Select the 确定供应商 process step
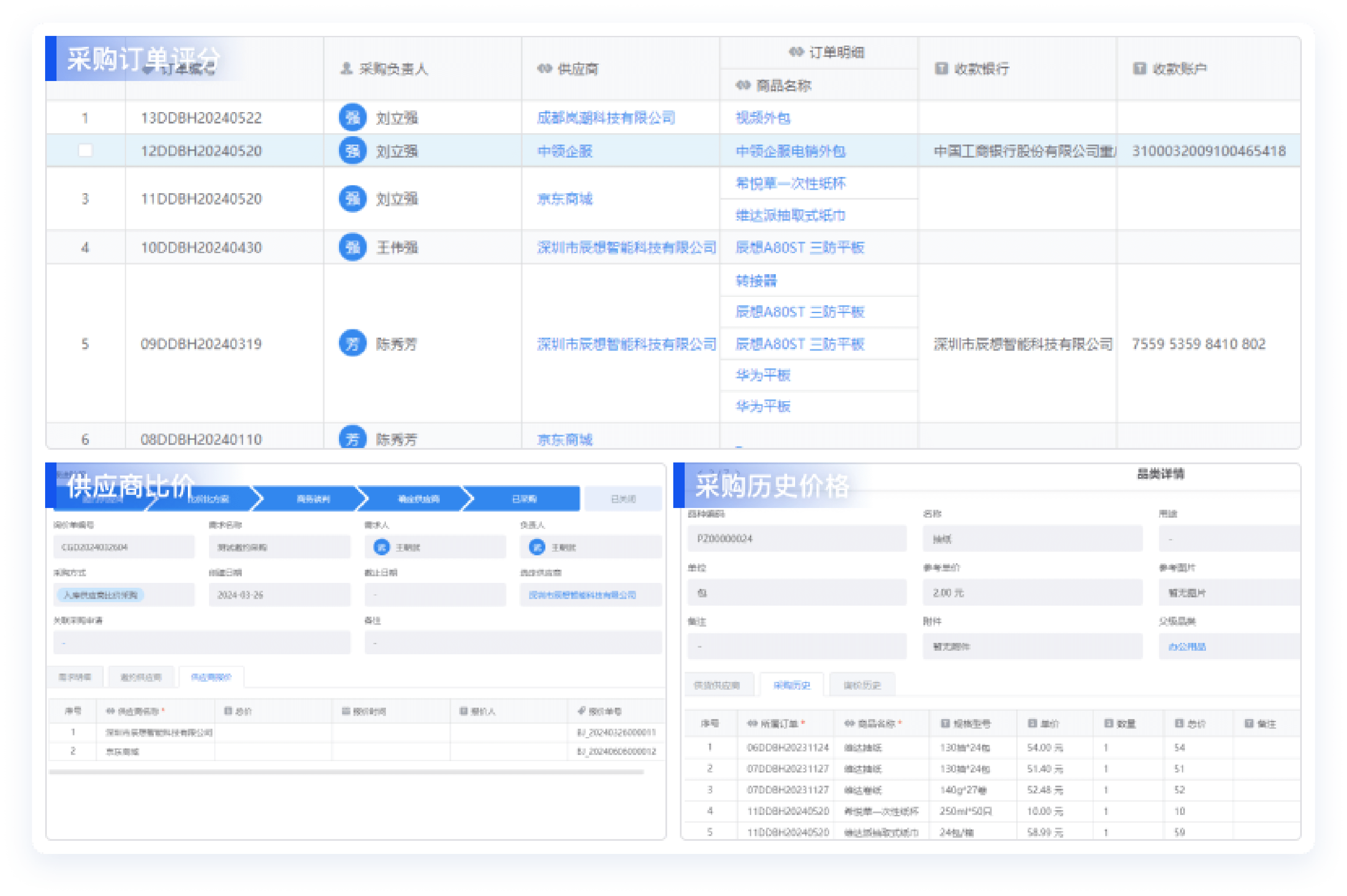This screenshot has height=896, width=1347. point(418,499)
